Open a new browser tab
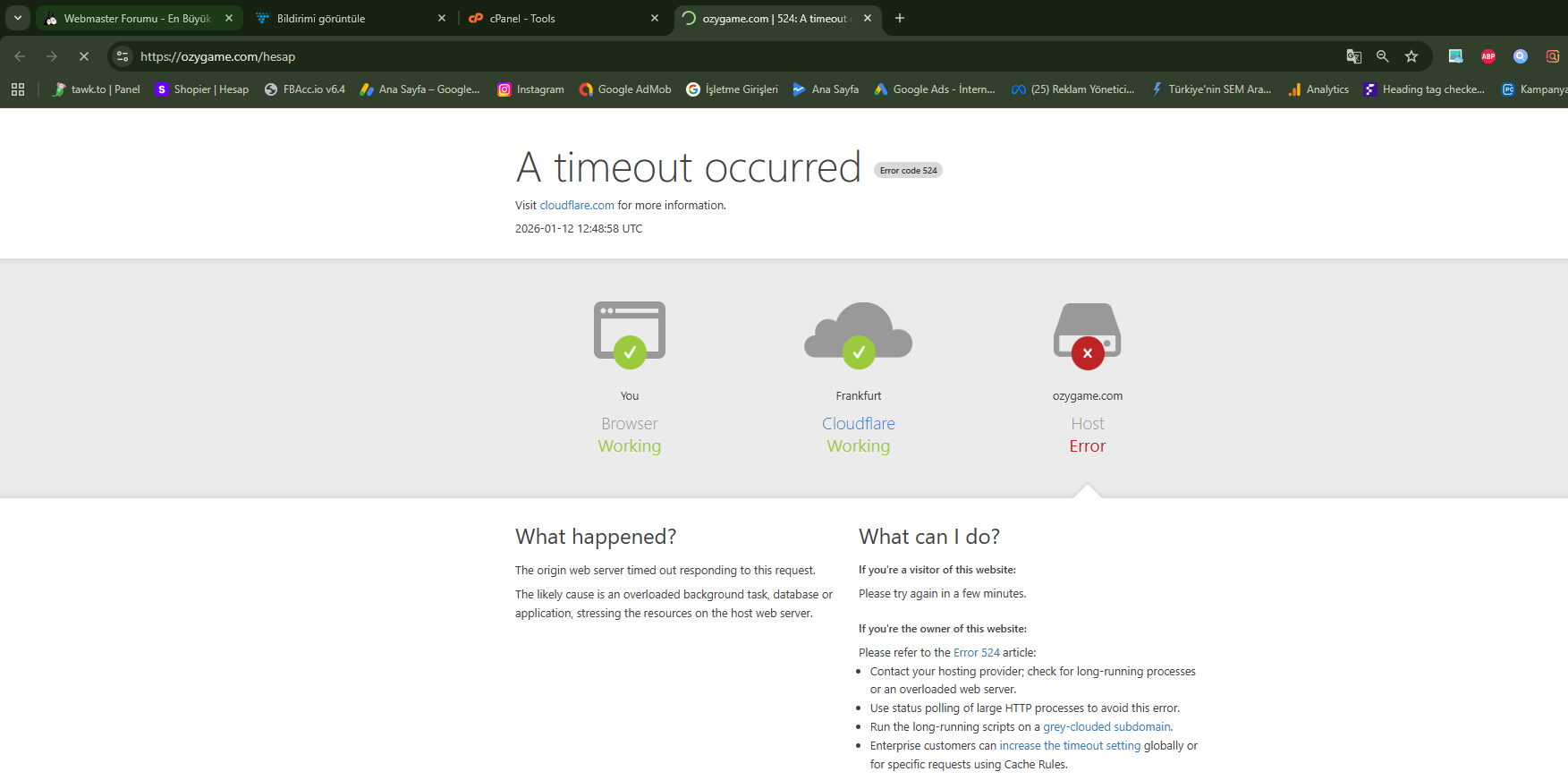This screenshot has width=1568, height=780. pos(900,18)
